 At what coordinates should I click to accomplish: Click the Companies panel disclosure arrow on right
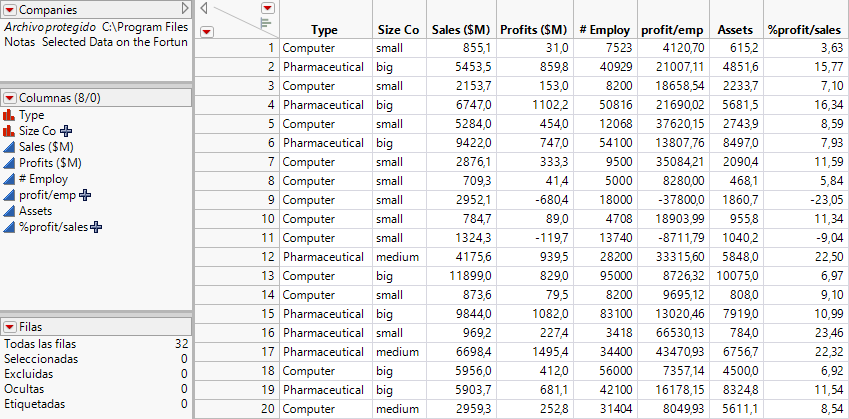click(184, 9)
